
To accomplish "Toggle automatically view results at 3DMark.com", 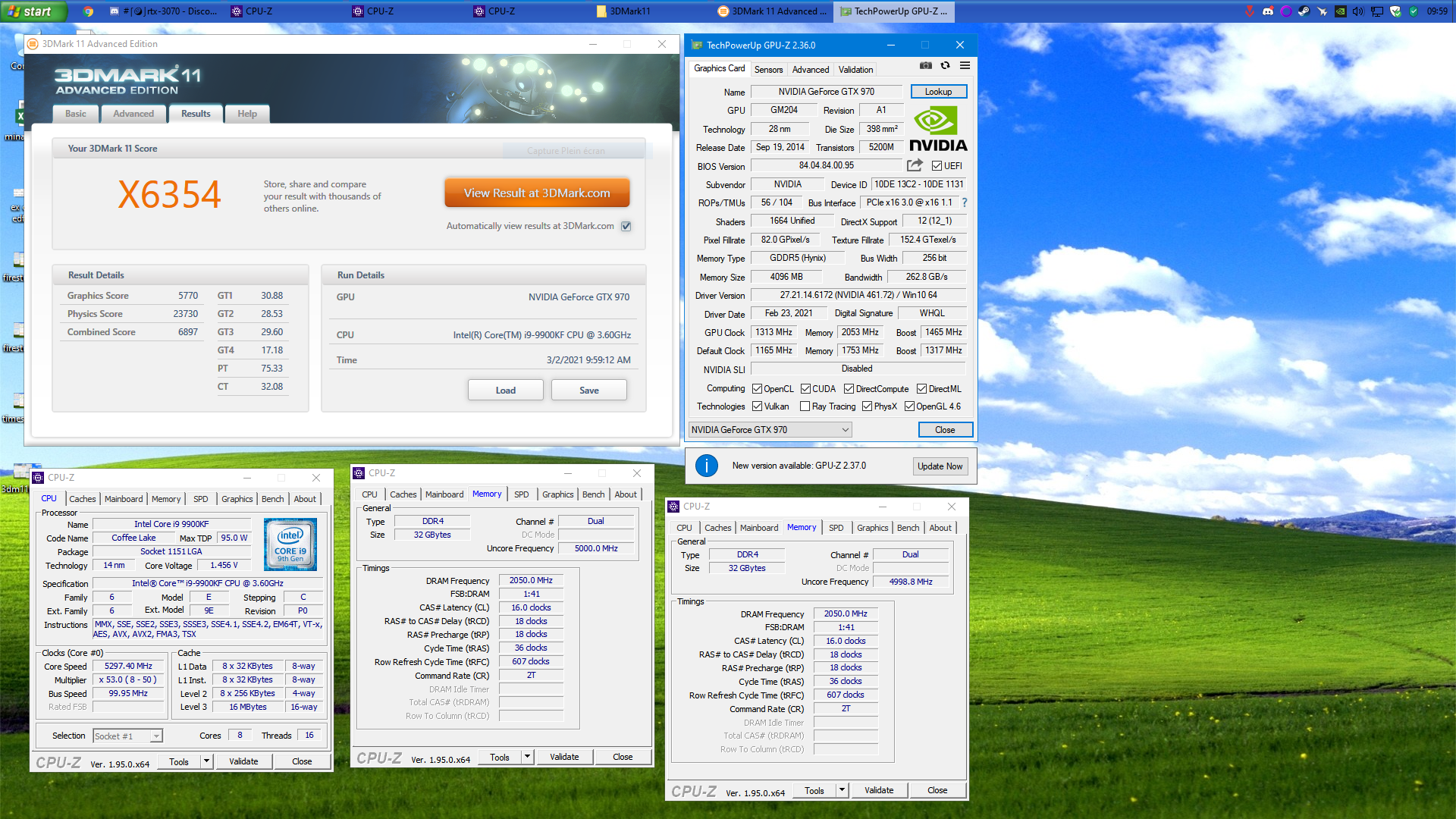I will pyautogui.click(x=626, y=226).
